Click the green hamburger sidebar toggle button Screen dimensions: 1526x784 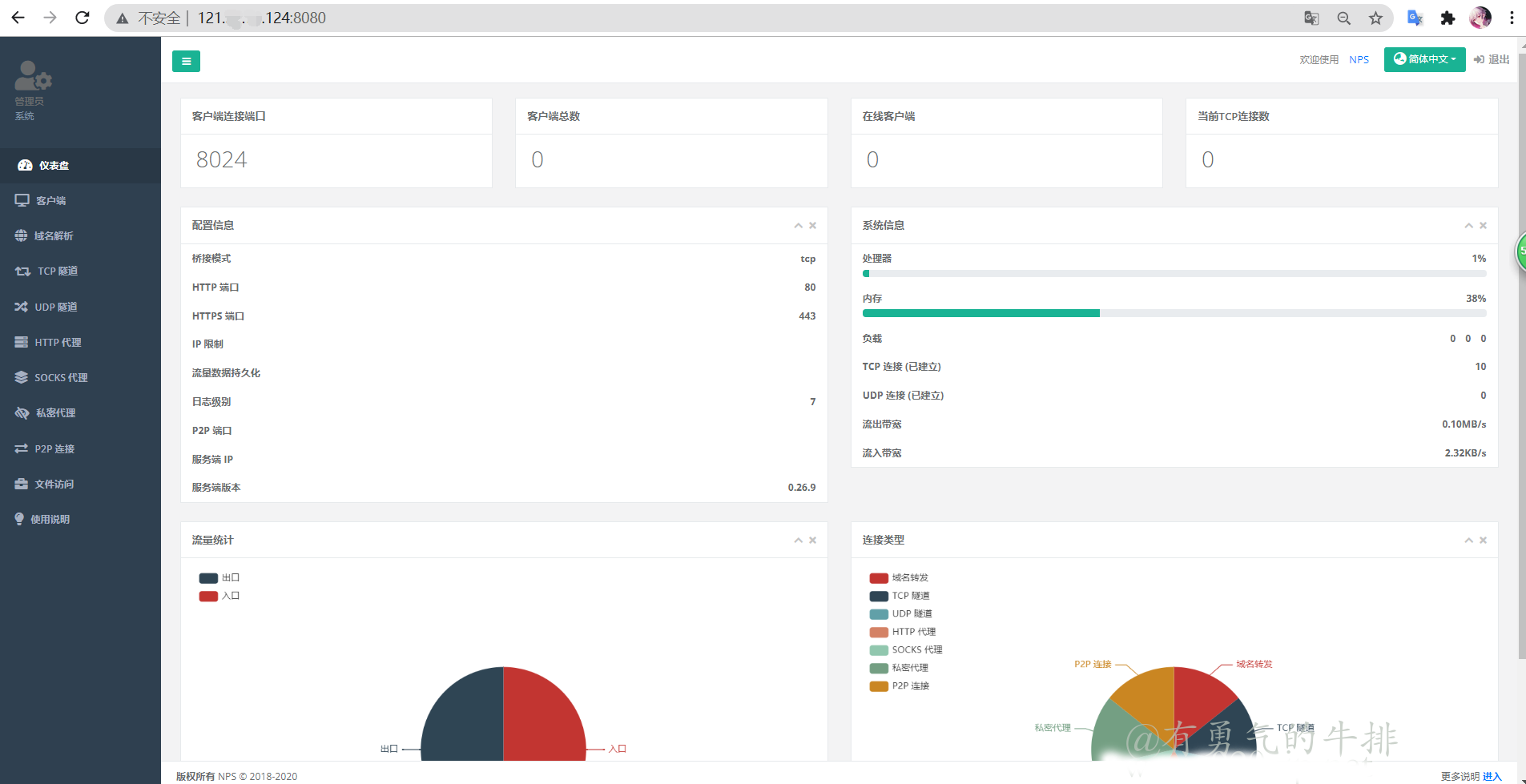(x=186, y=61)
